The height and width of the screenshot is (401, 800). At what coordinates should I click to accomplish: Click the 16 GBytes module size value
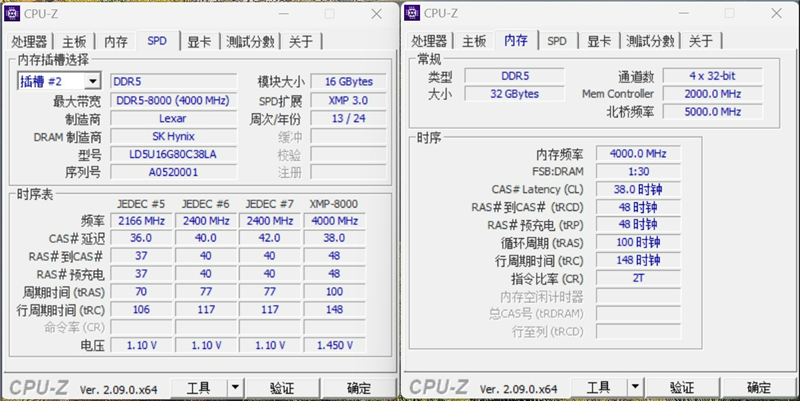pyautogui.click(x=348, y=82)
